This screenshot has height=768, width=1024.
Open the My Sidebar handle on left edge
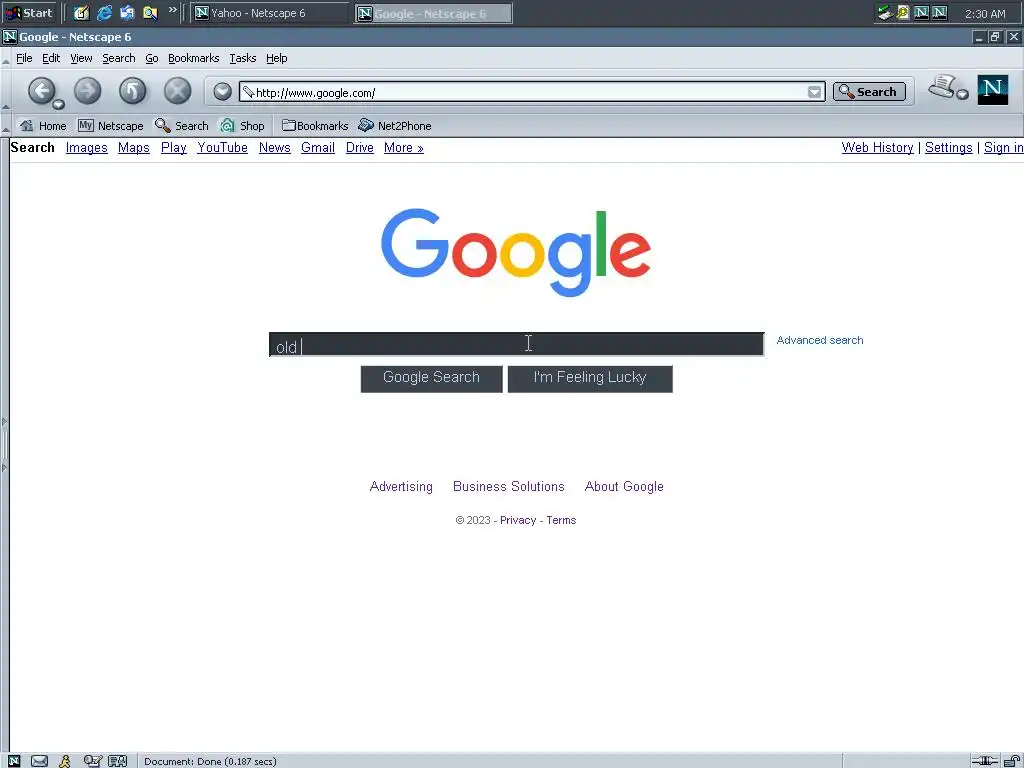(5, 445)
